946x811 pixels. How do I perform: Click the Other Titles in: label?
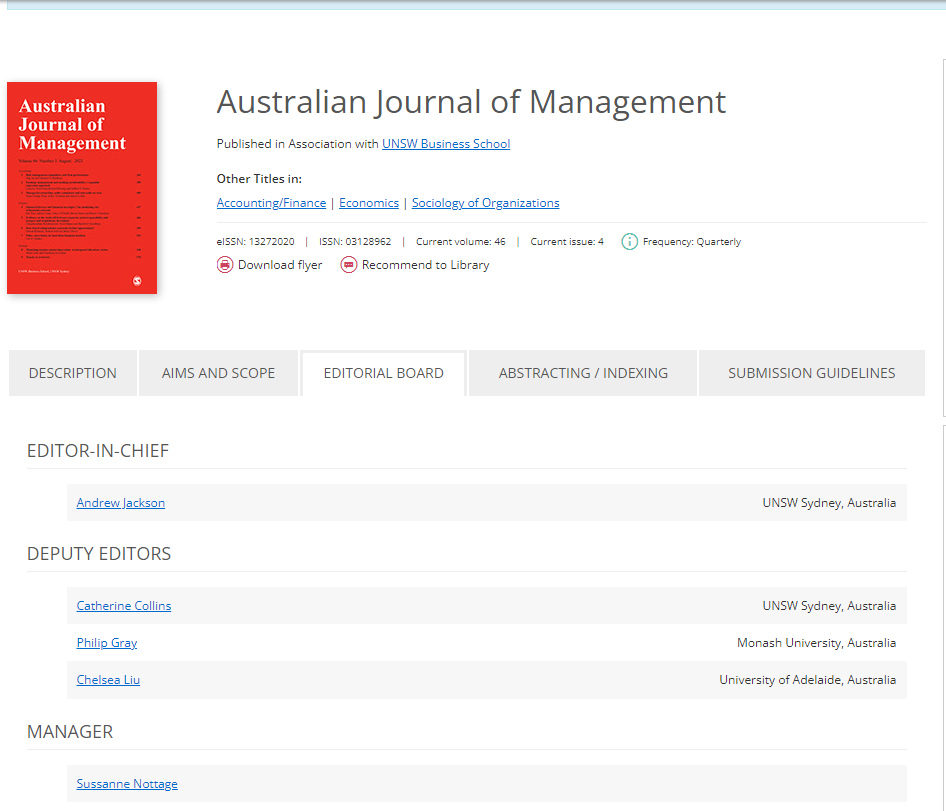[x=259, y=179]
